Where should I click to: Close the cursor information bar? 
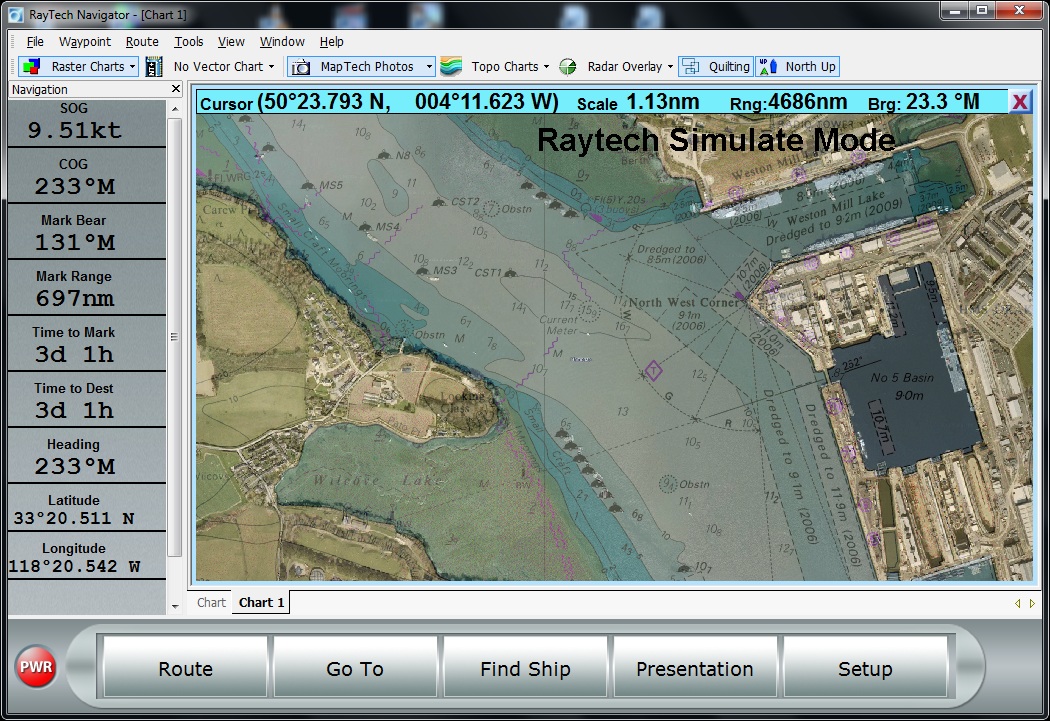pyautogui.click(x=1020, y=102)
